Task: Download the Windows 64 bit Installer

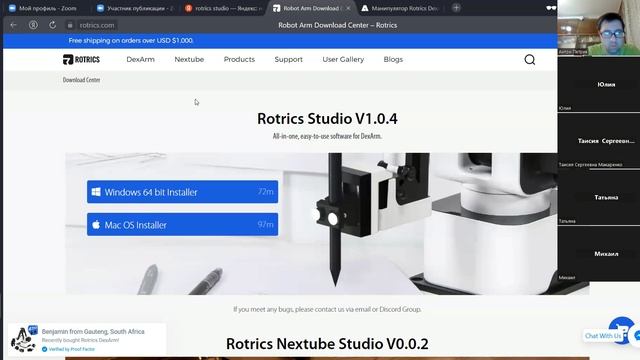Action: [182, 192]
